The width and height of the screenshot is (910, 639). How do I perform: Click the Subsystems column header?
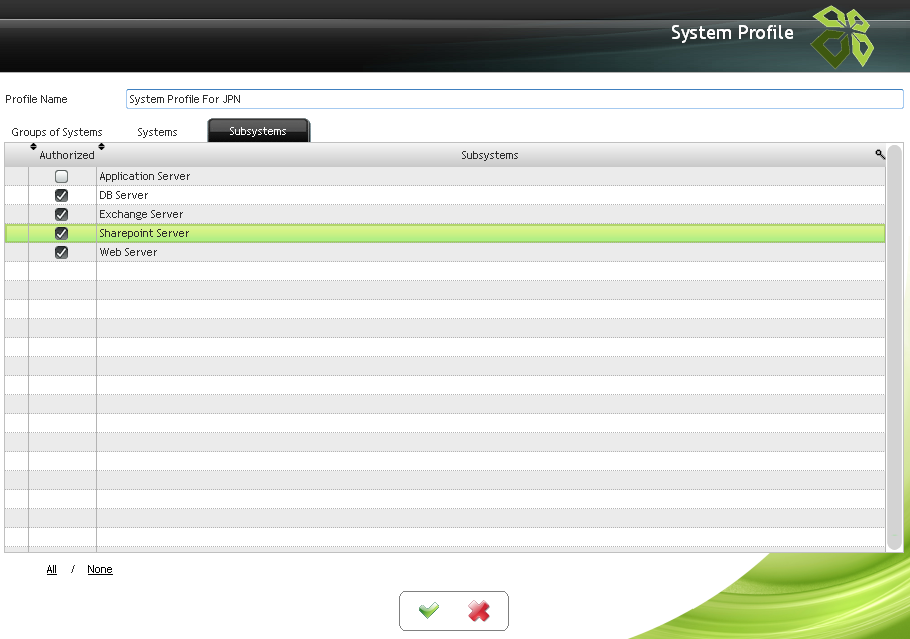coord(489,155)
